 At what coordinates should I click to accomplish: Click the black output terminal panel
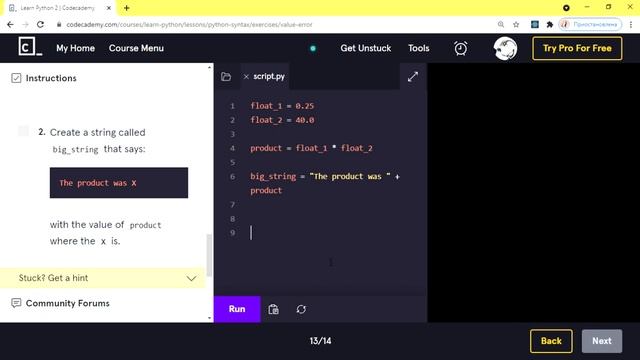533,193
